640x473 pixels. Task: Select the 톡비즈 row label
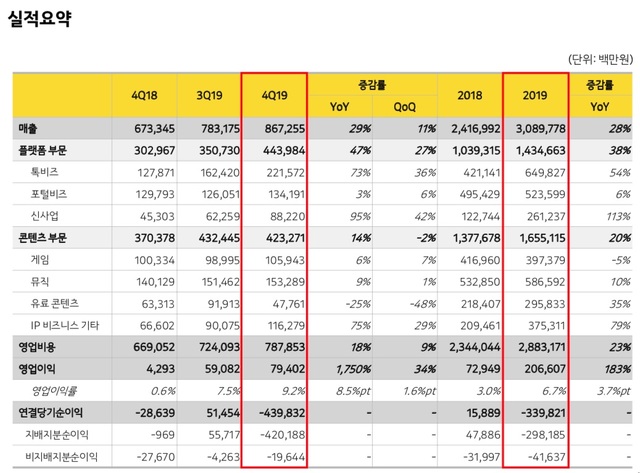pyautogui.click(x=44, y=172)
